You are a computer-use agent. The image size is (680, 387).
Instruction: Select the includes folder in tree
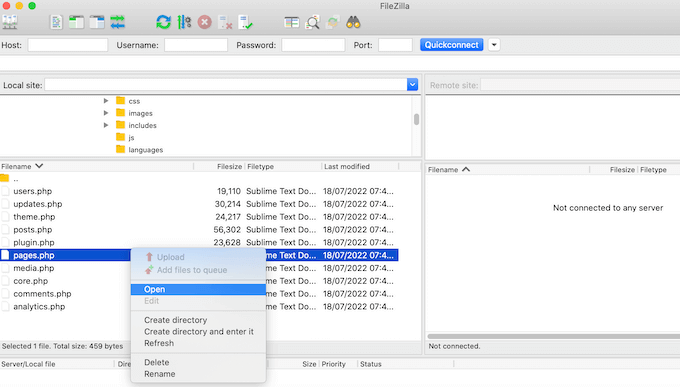pos(136,125)
